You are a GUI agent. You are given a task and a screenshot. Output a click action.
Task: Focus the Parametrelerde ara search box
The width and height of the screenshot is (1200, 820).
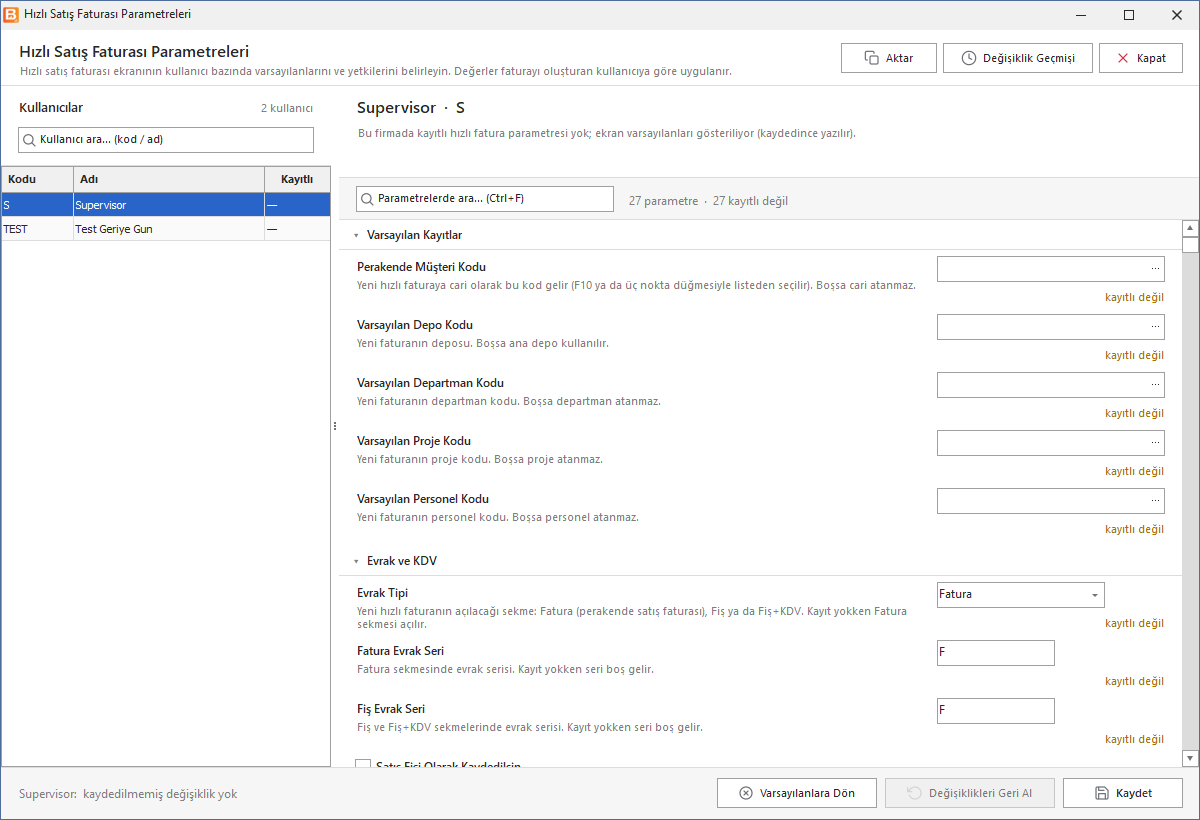click(x=485, y=199)
